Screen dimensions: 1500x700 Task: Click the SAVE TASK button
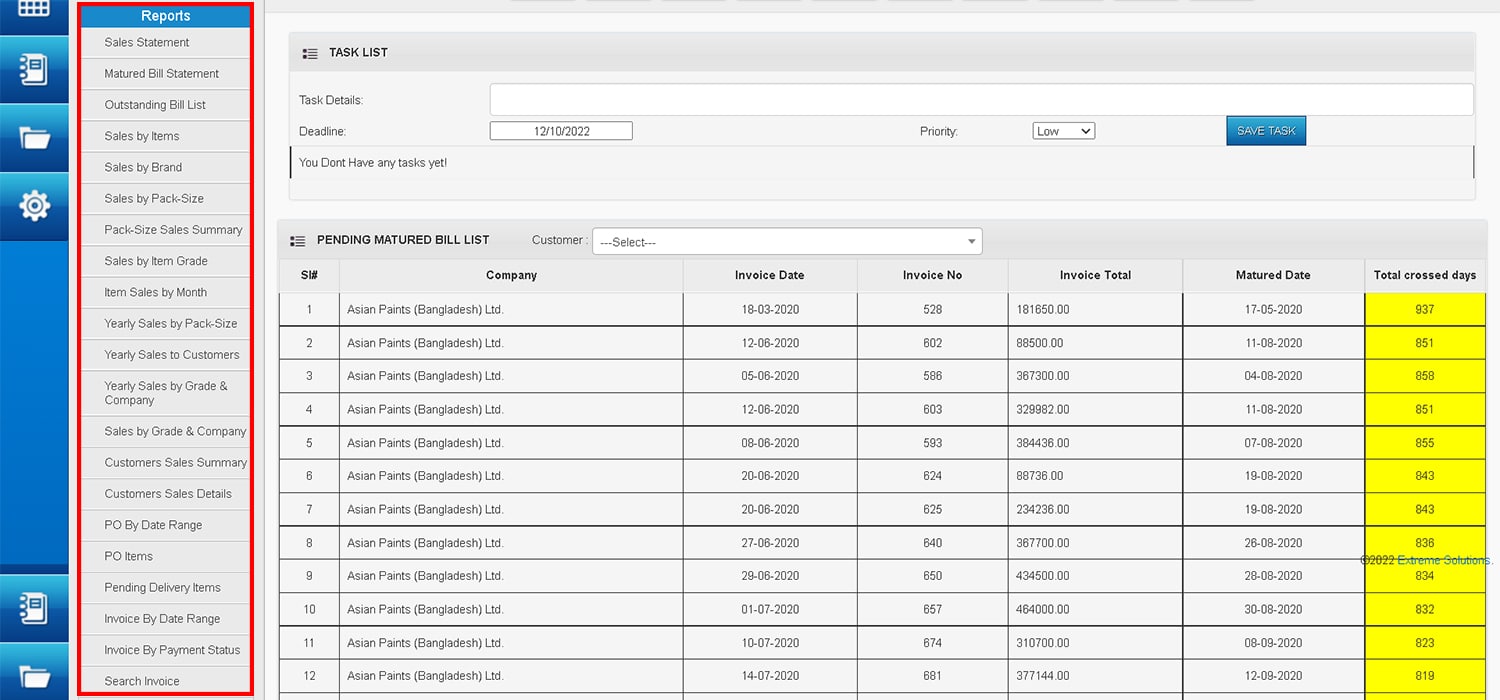(x=1266, y=131)
